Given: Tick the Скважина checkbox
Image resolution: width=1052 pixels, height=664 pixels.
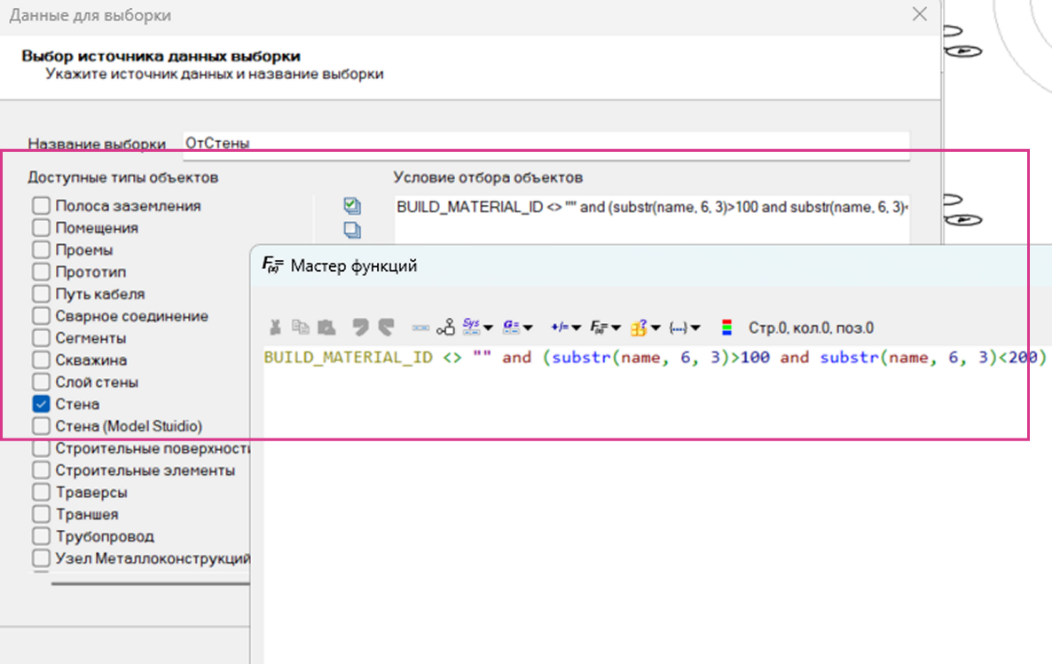Looking at the screenshot, I should pos(41,360).
